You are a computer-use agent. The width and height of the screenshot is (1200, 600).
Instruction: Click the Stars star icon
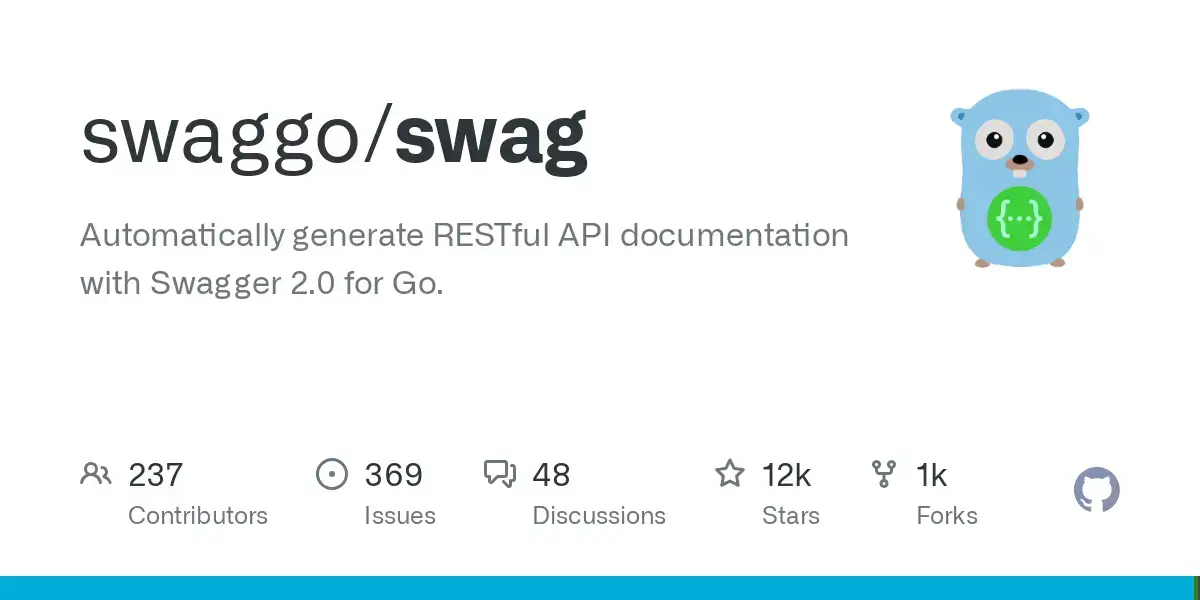[729, 474]
